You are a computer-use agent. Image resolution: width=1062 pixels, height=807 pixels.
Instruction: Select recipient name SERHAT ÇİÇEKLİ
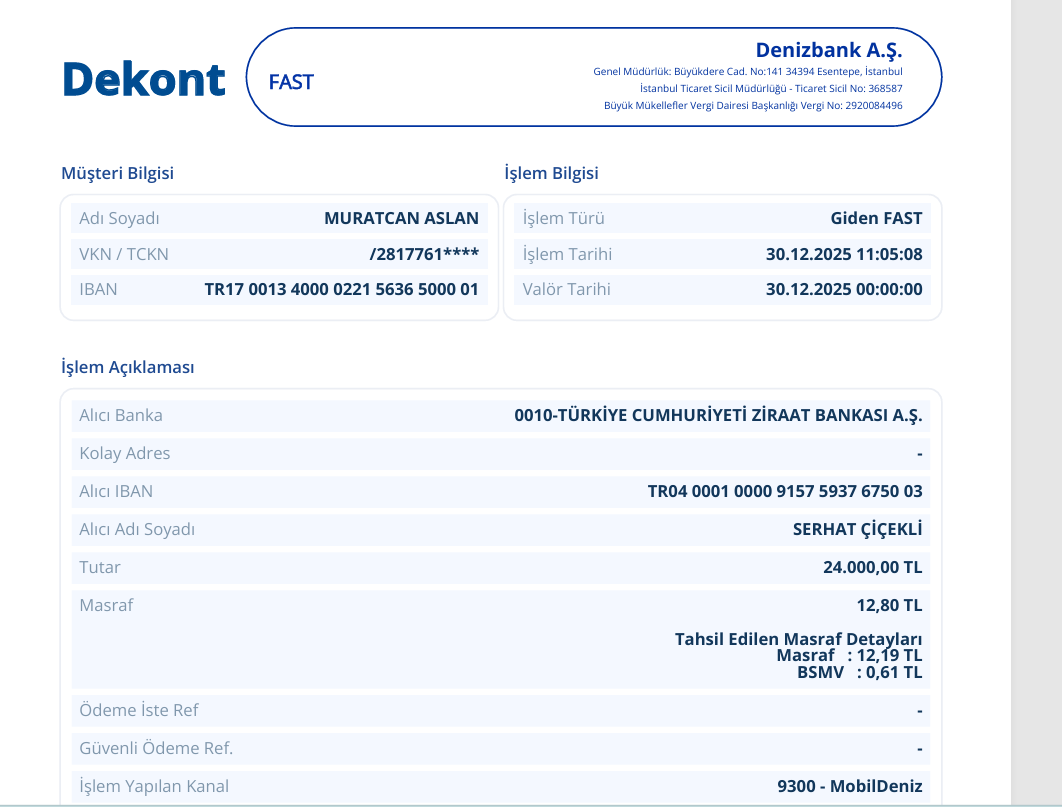(x=857, y=529)
